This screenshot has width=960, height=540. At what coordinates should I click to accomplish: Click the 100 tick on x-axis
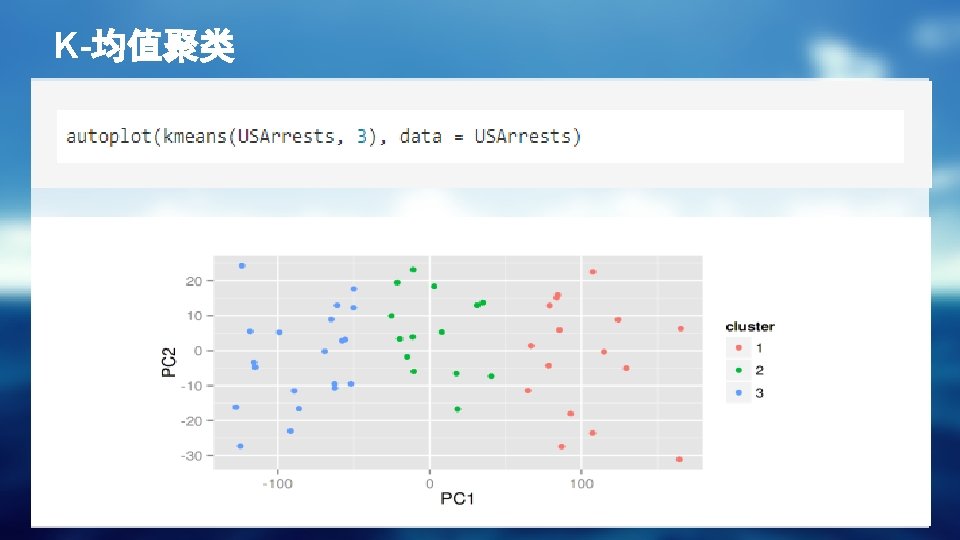(x=581, y=484)
